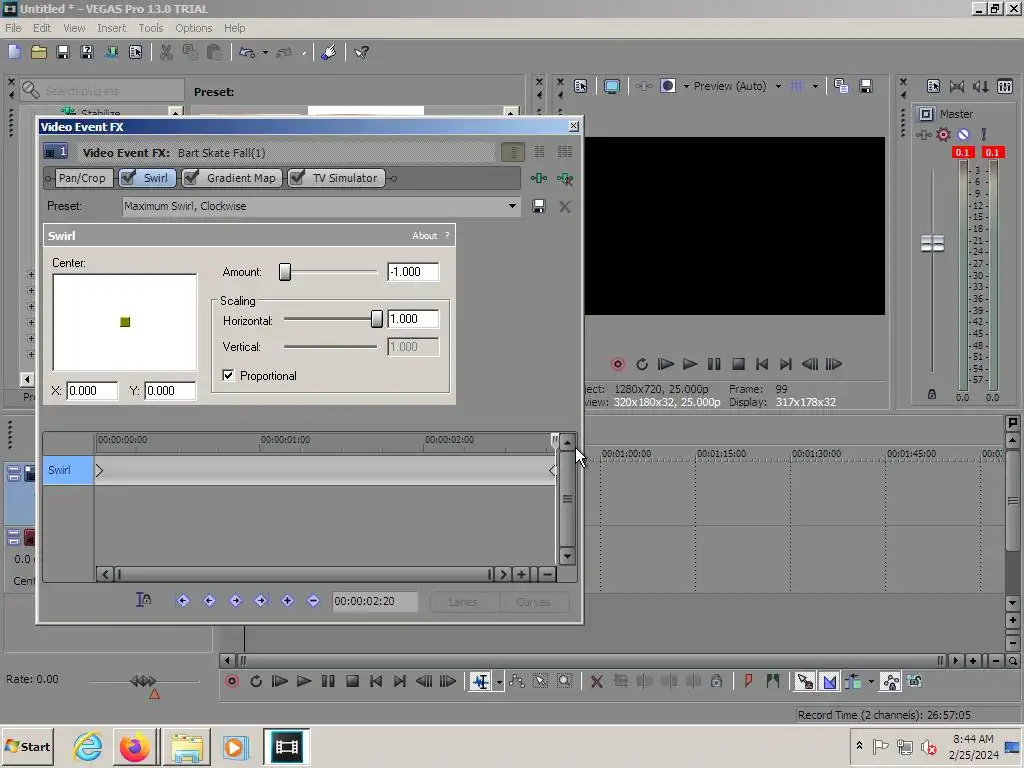This screenshot has width=1024, height=768.
Task: Click the Amount value field showing -1.000
Action: pyautogui.click(x=413, y=272)
